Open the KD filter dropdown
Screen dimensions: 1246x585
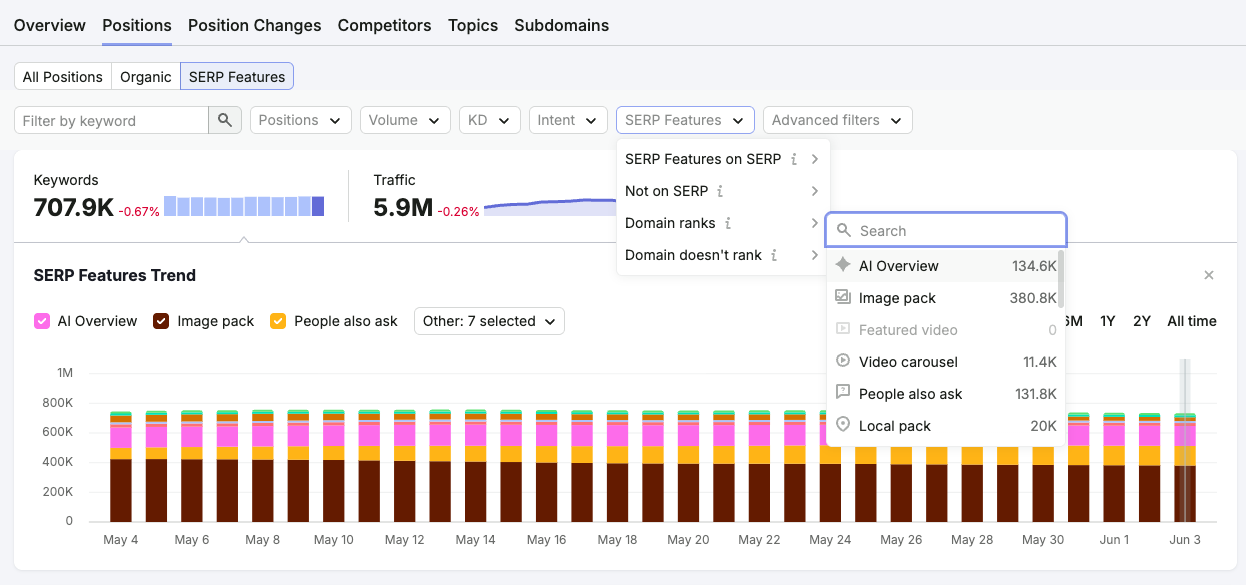tap(490, 120)
